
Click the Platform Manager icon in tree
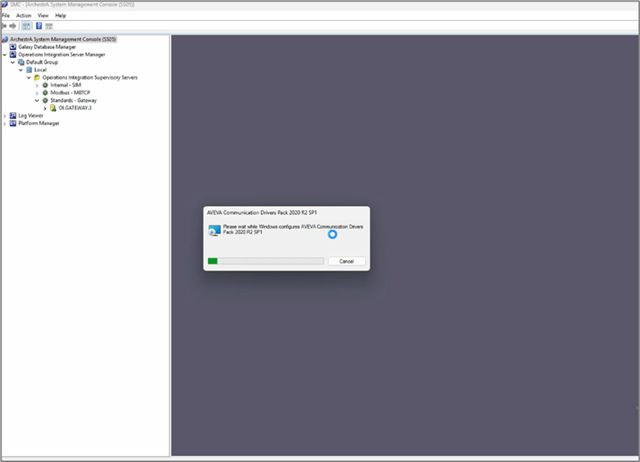click(13, 123)
